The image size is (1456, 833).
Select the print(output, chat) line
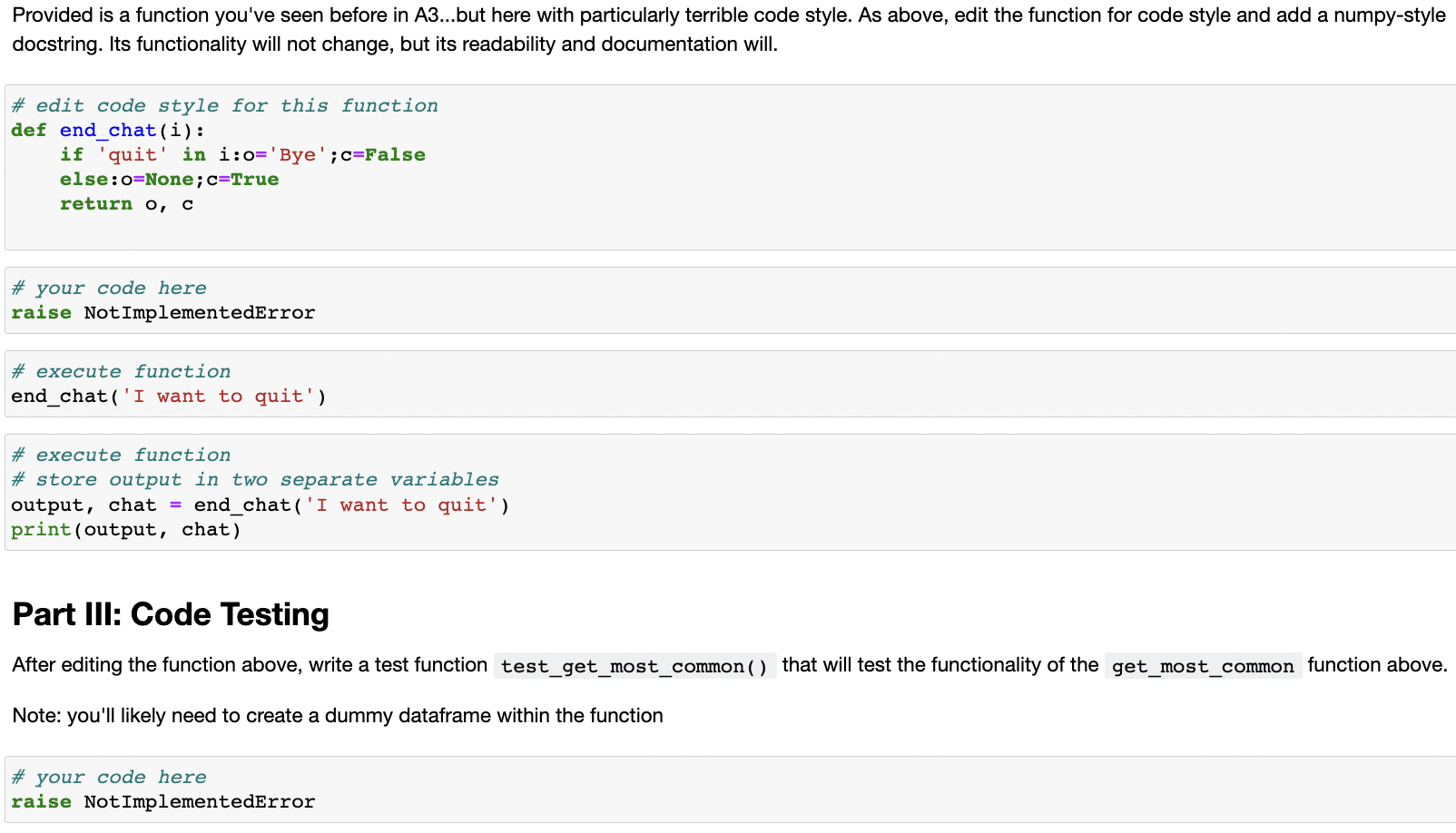coord(125,529)
